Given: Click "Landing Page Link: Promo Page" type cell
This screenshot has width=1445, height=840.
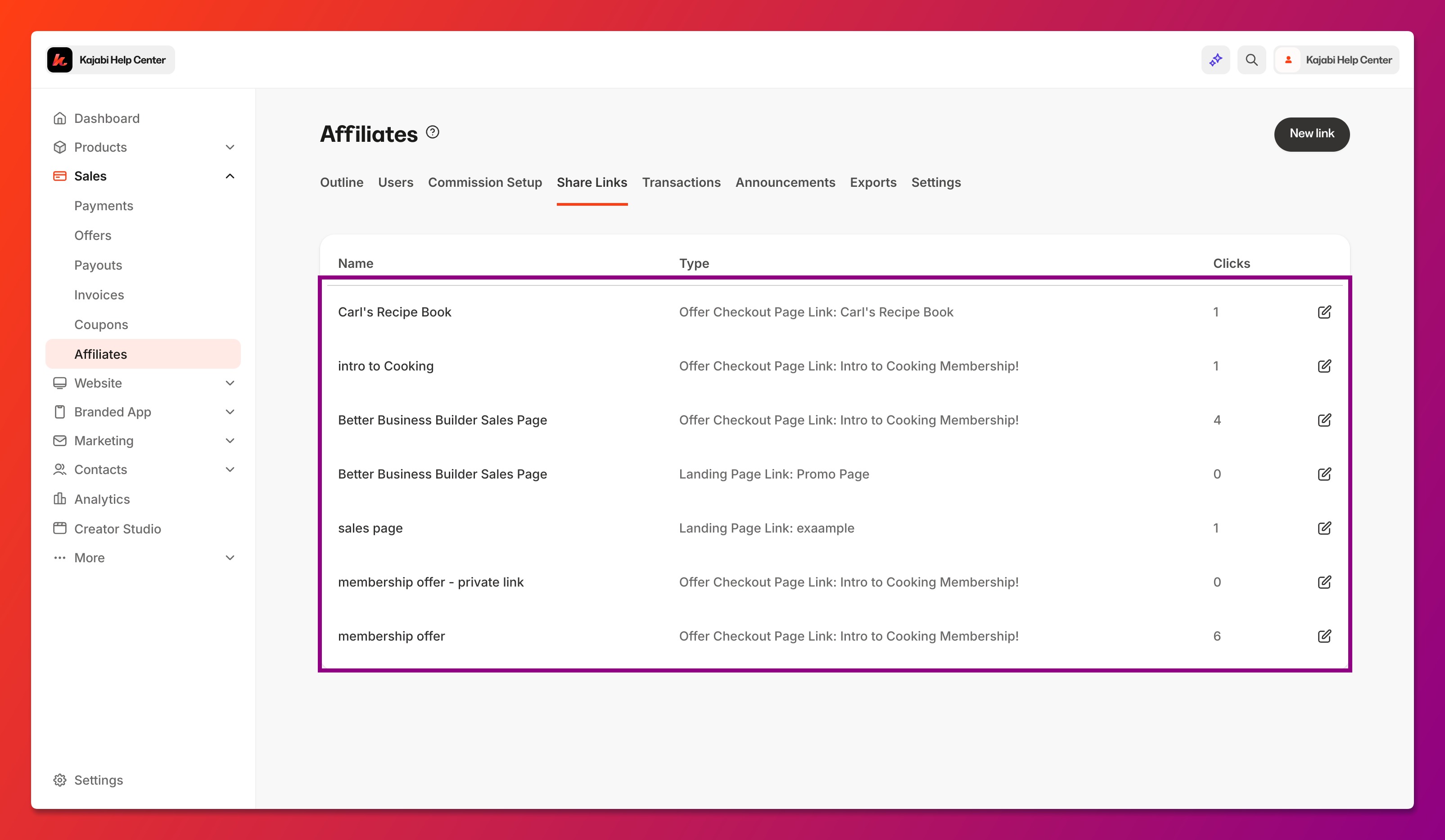Looking at the screenshot, I should point(774,474).
